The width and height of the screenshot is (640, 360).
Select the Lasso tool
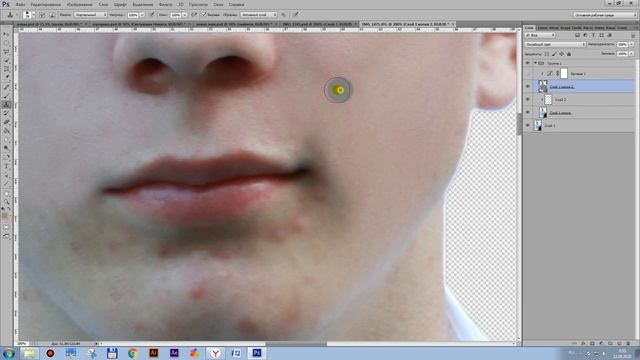7,51
